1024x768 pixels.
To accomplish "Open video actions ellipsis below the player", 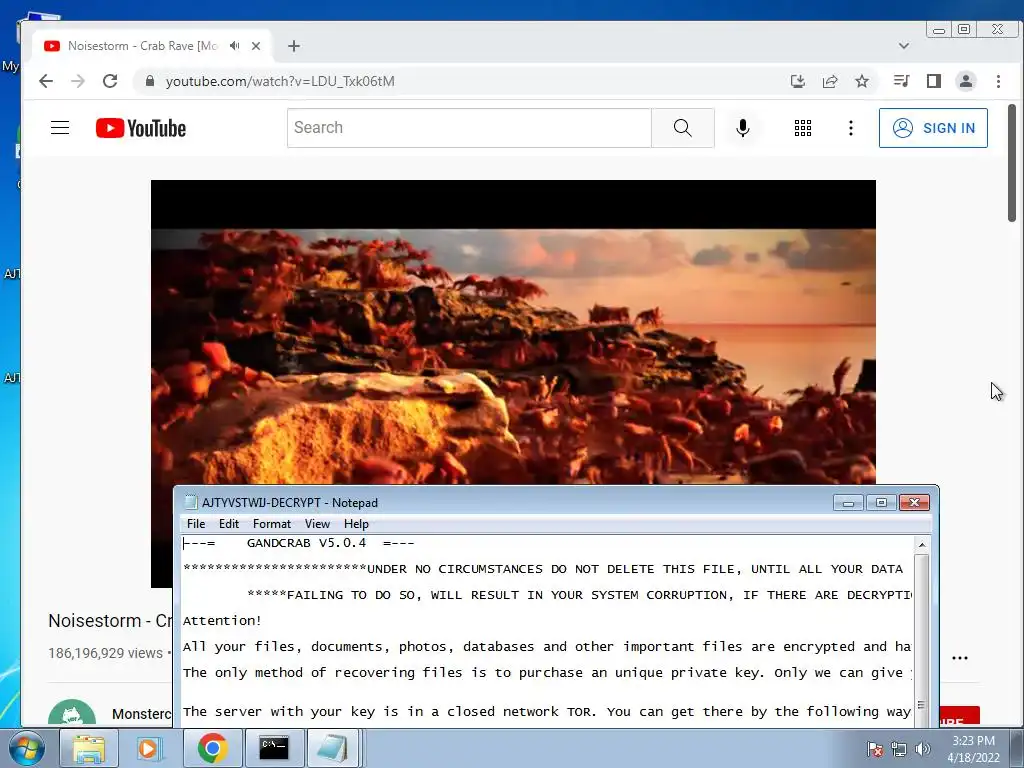I will point(960,658).
